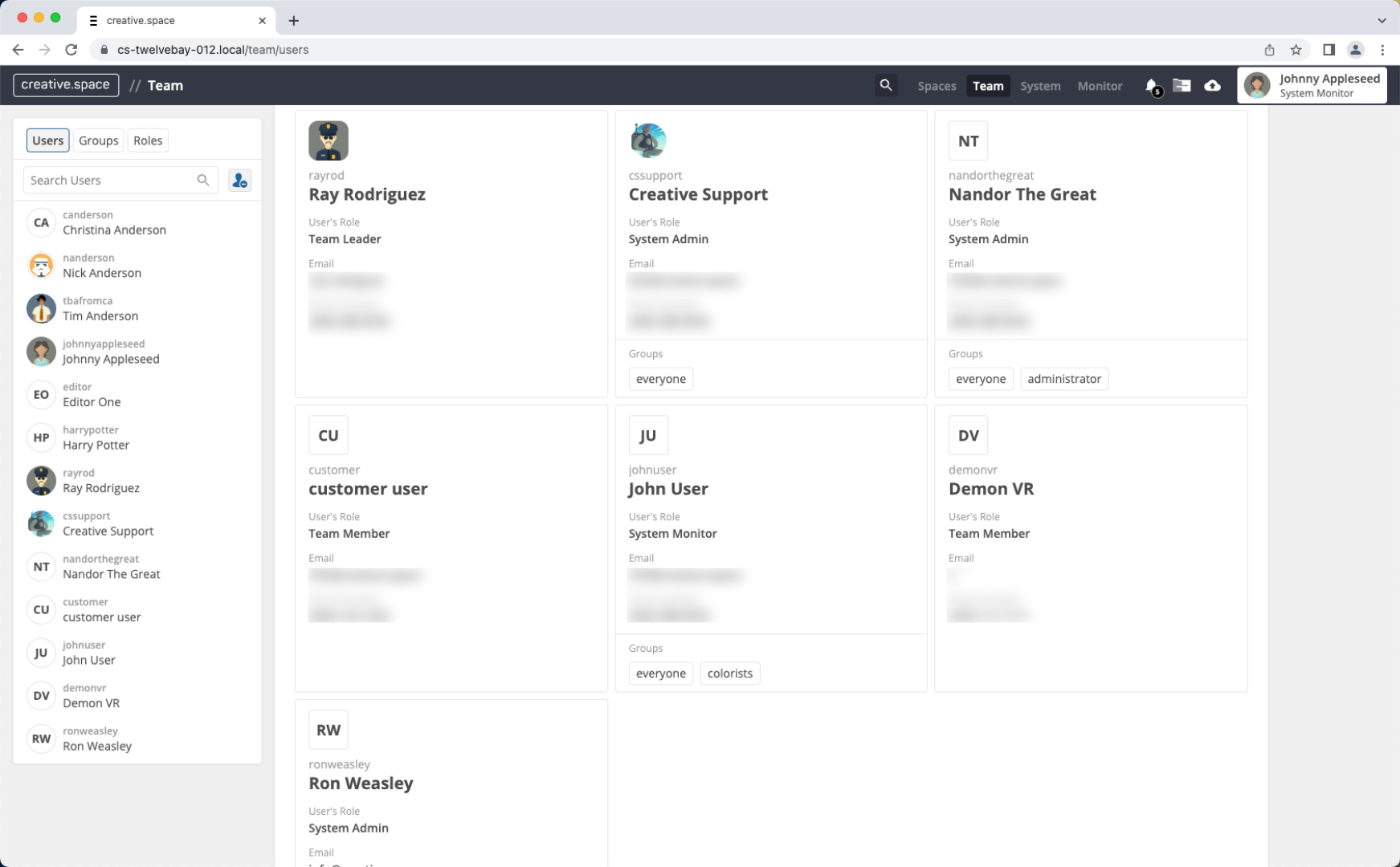Open the Johnny Appleseed account menu
The height and width of the screenshot is (867, 1400).
1312,85
